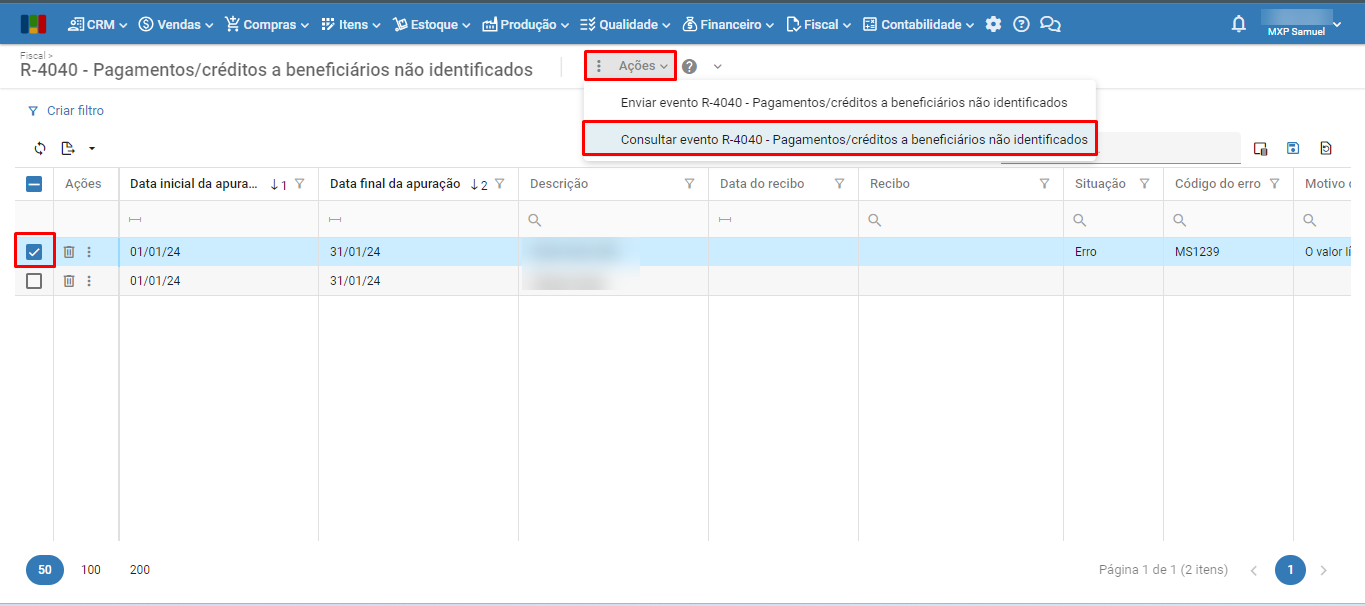
Task: Set page size to 100
Action: pos(91,570)
